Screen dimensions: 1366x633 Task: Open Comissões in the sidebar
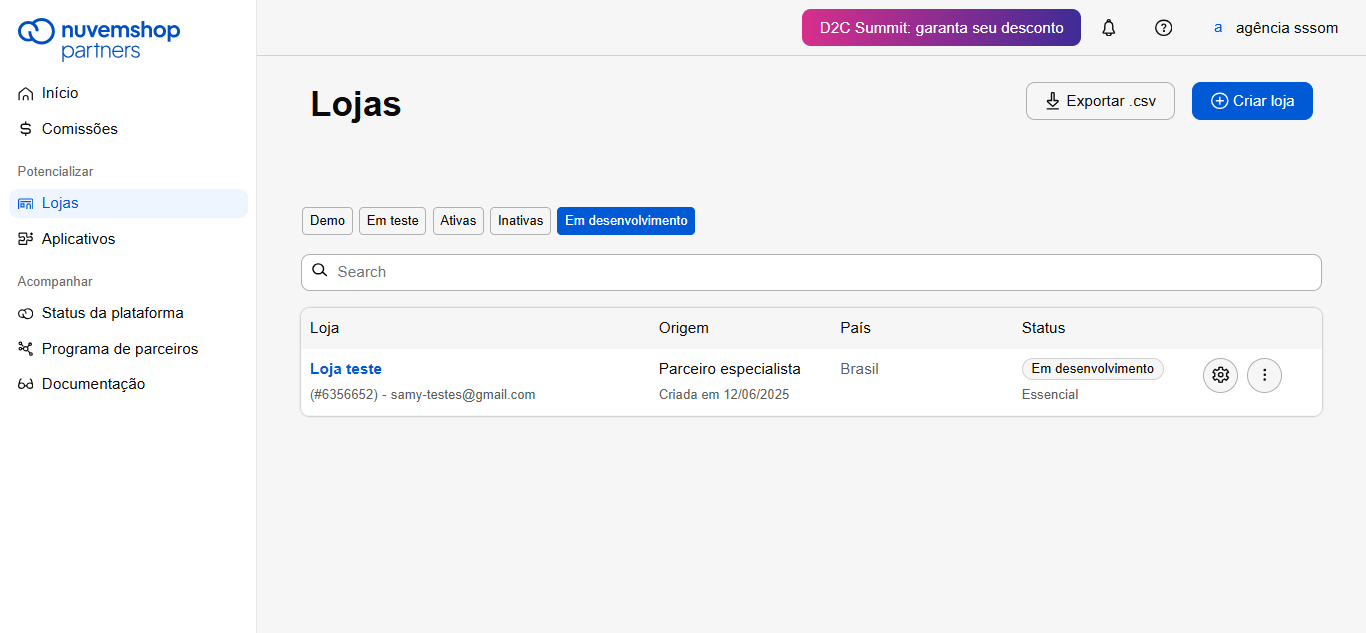[79, 129]
